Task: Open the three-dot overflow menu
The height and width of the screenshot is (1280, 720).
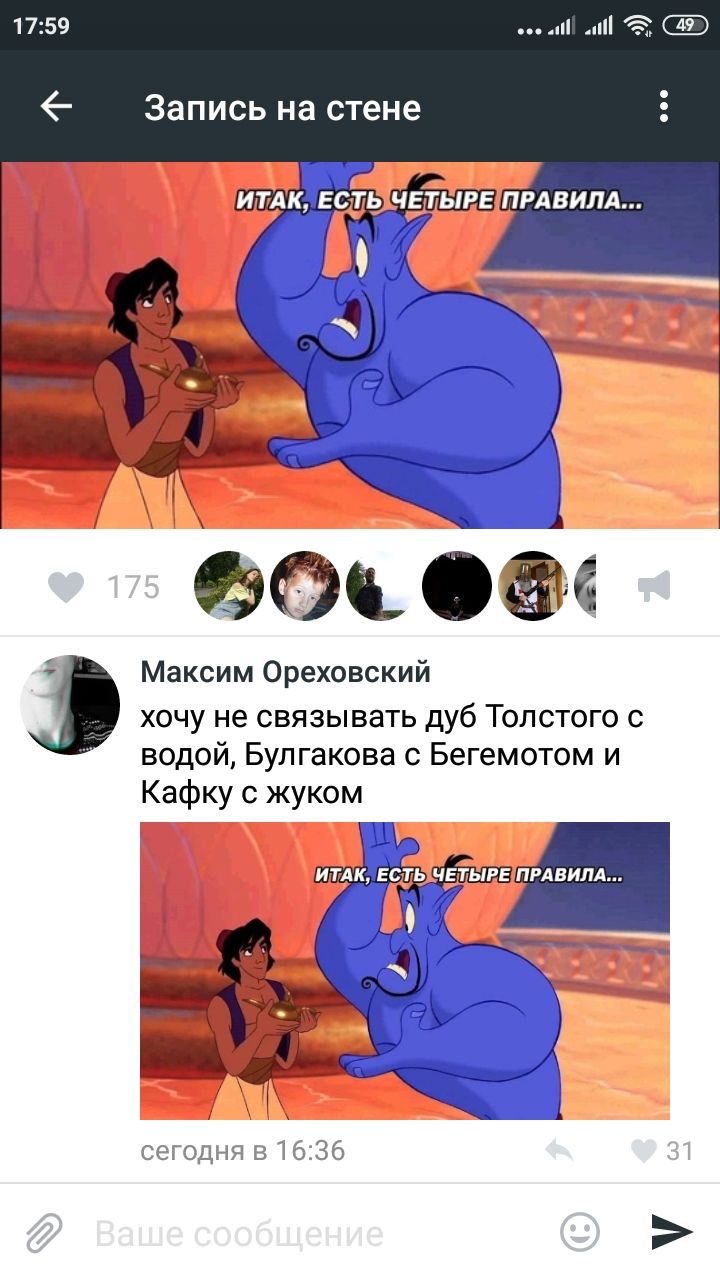Action: [x=663, y=106]
